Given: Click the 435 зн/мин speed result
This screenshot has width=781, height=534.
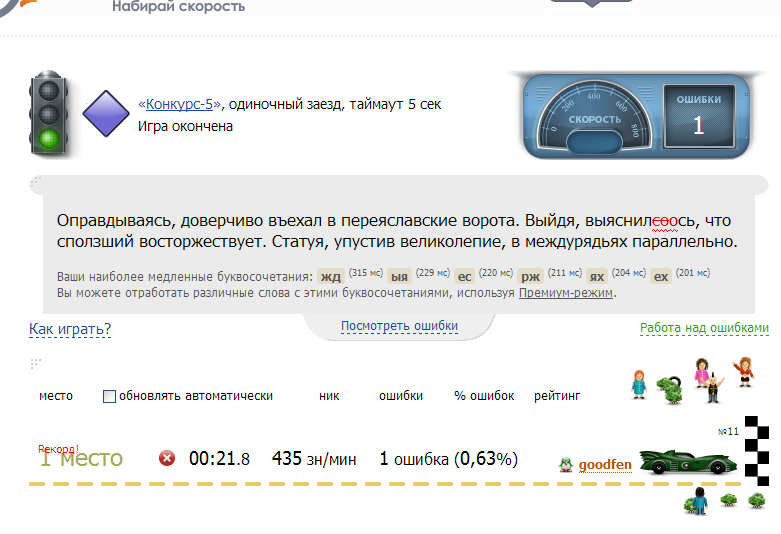Looking at the screenshot, I should [x=314, y=458].
